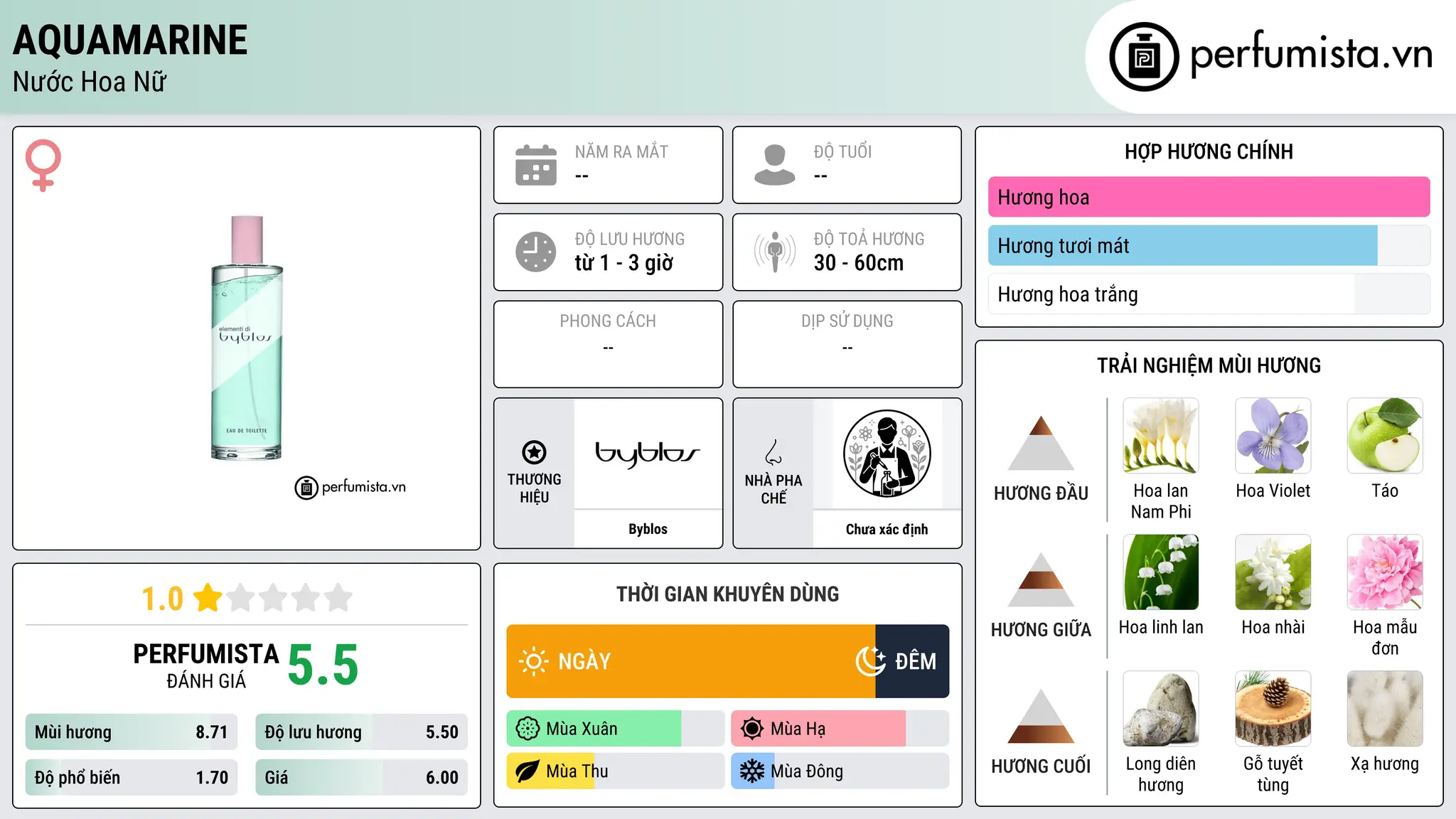Click the moon icon beside Đêm

871,661
